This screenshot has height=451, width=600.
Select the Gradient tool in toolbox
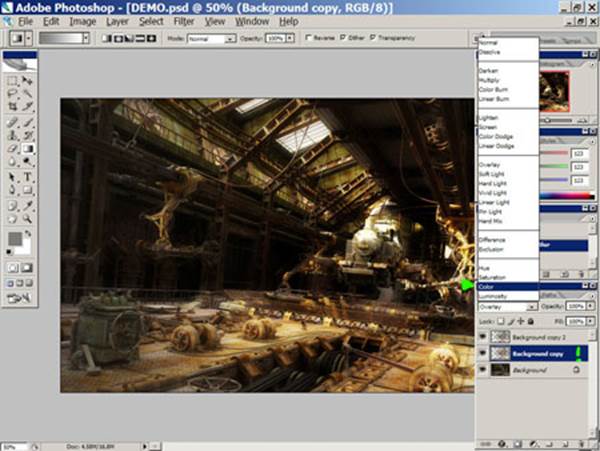[x=27, y=148]
